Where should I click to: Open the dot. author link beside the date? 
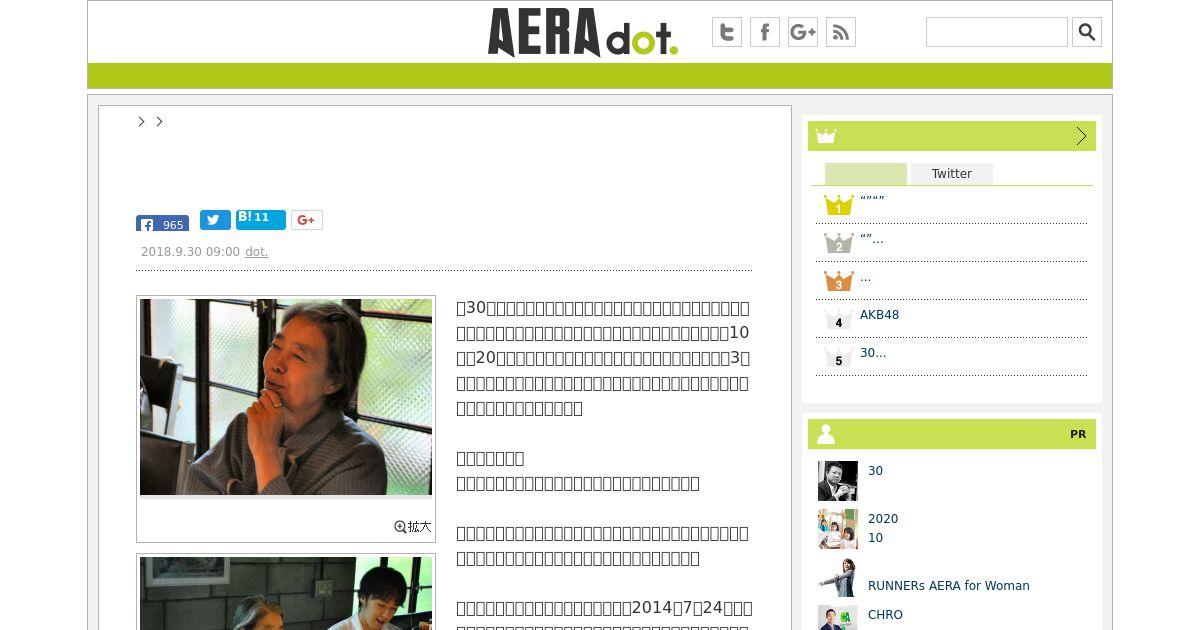[257, 252]
